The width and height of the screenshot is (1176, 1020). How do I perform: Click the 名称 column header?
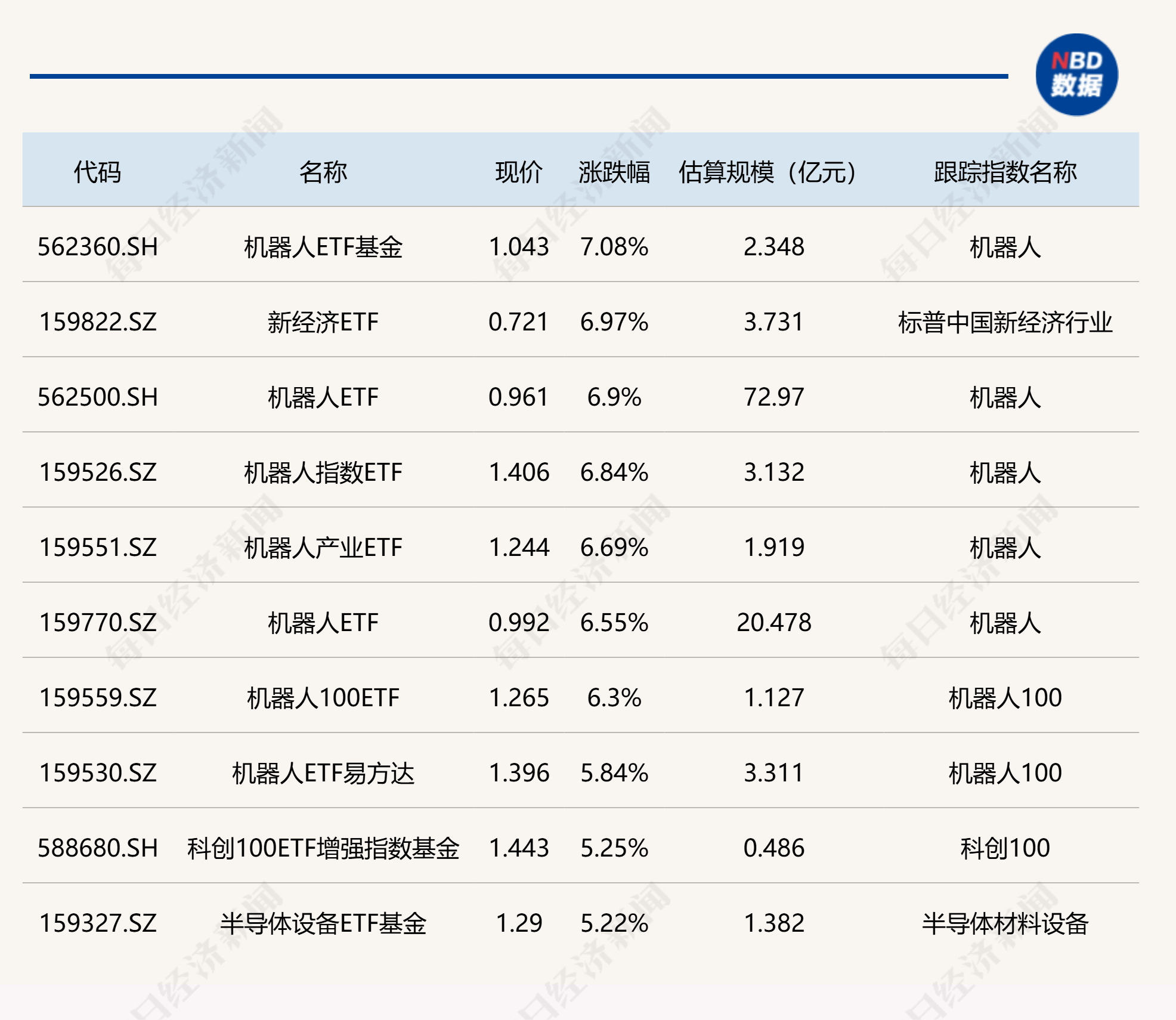click(x=325, y=170)
